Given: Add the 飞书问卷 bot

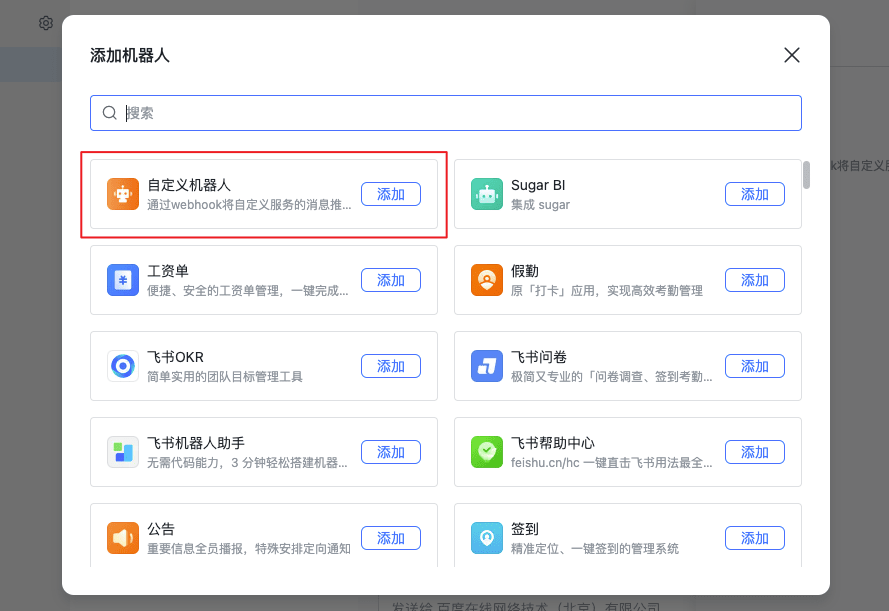Looking at the screenshot, I should coord(755,366).
